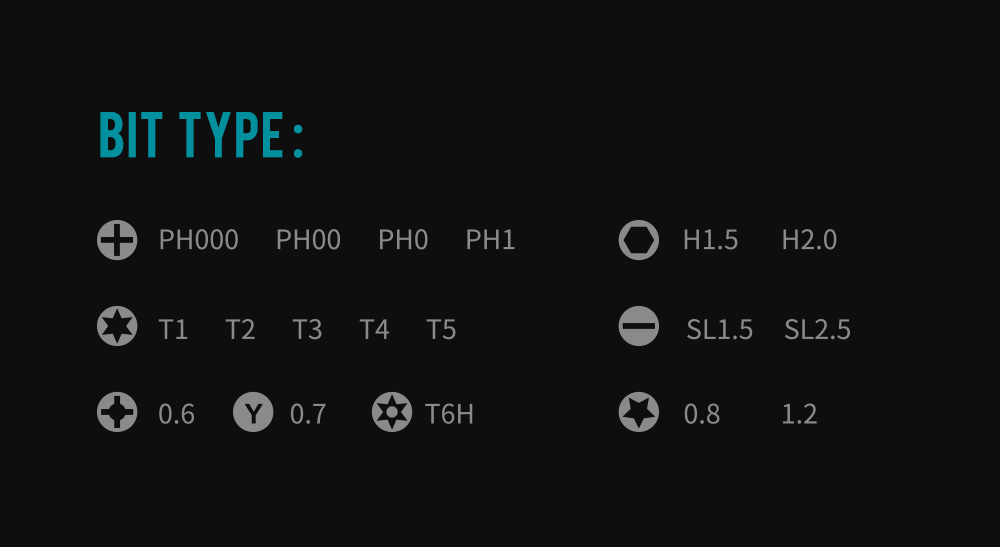Click the 1.2 pentalobe size label

pos(799,415)
